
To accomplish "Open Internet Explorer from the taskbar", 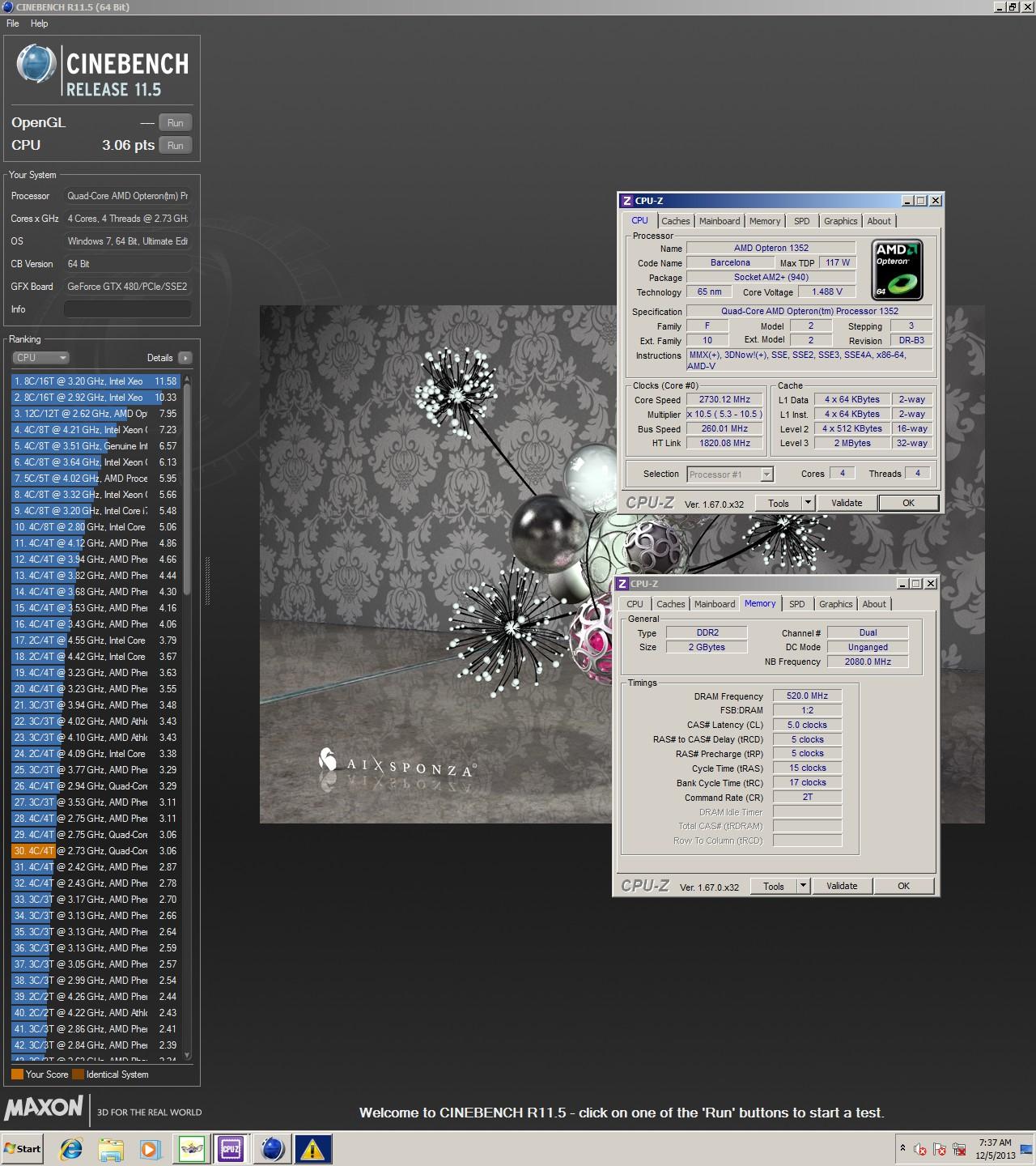I will tap(71, 1148).
